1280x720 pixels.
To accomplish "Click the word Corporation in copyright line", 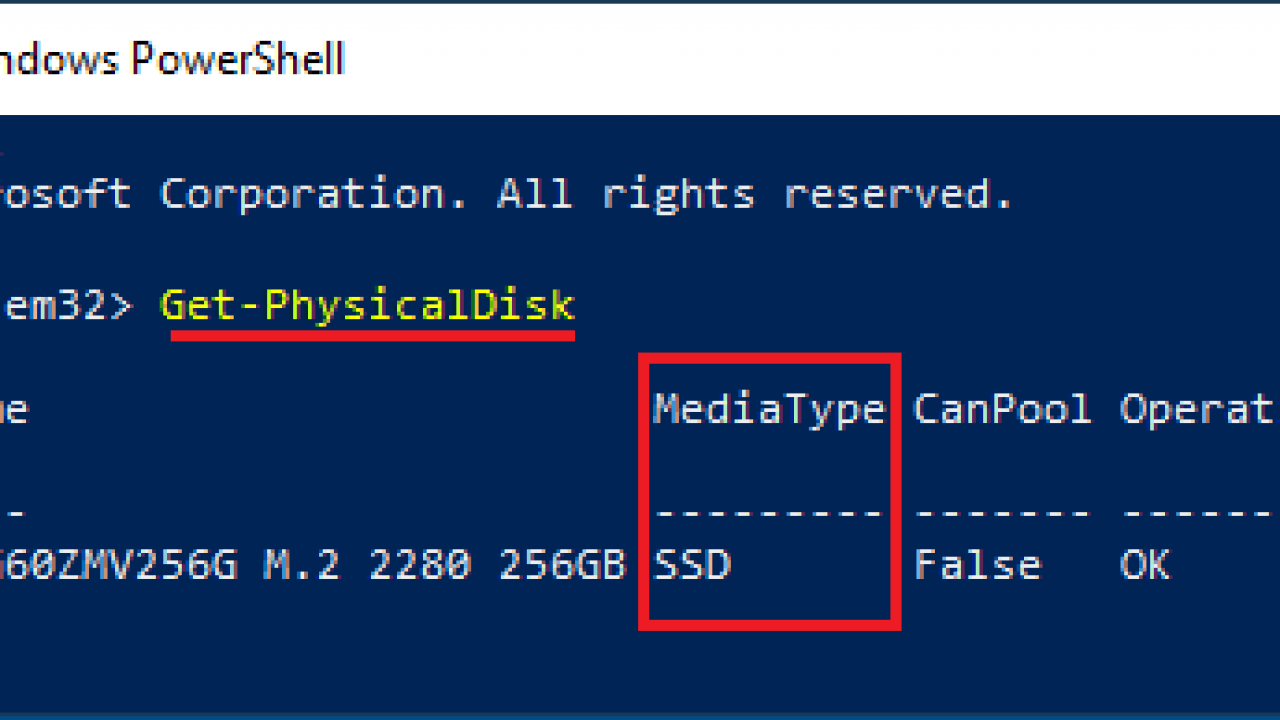I will click(313, 194).
